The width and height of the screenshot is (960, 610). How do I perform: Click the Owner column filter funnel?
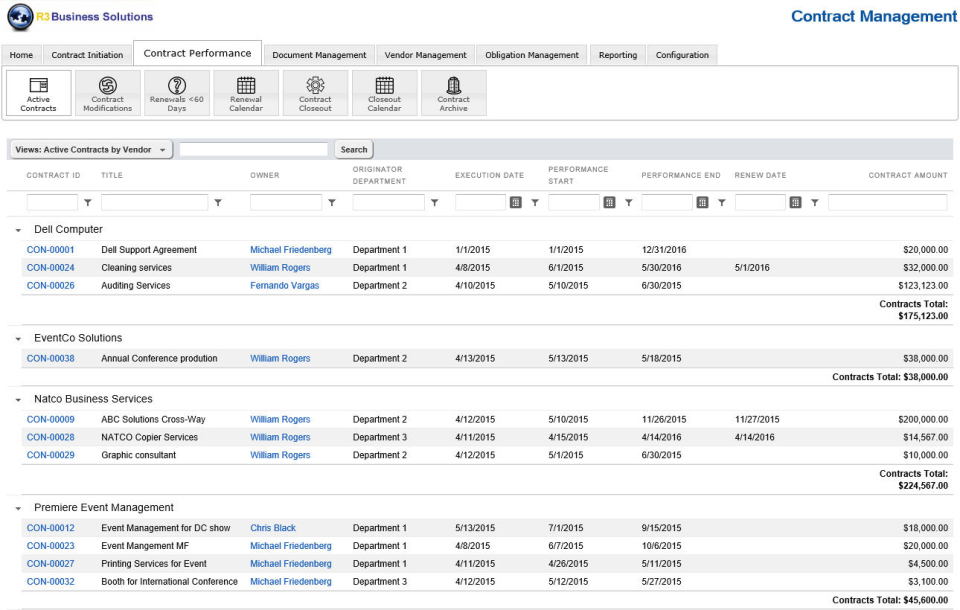[x=332, y=201]
